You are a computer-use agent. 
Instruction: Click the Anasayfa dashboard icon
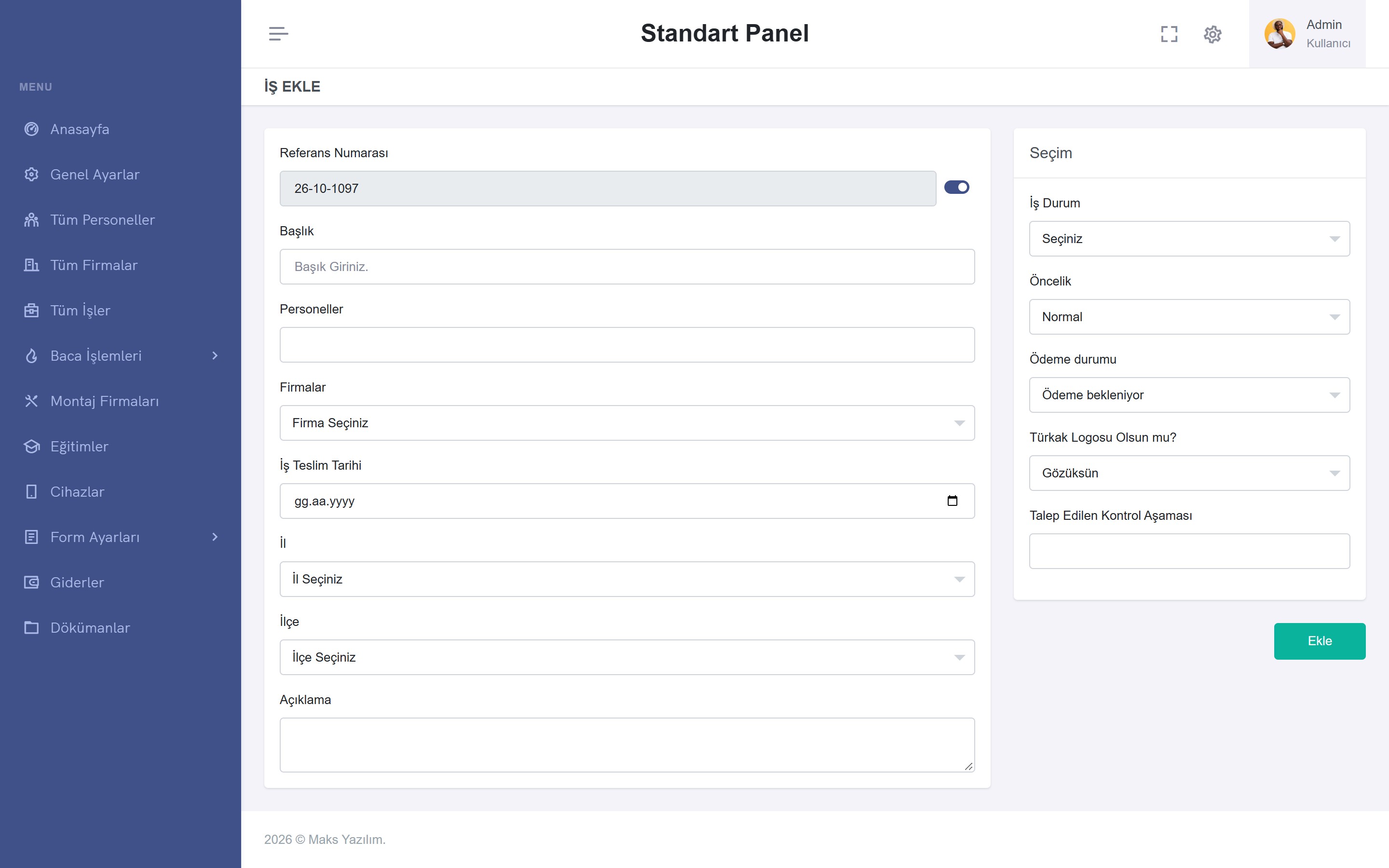click(x=31, y=129)
